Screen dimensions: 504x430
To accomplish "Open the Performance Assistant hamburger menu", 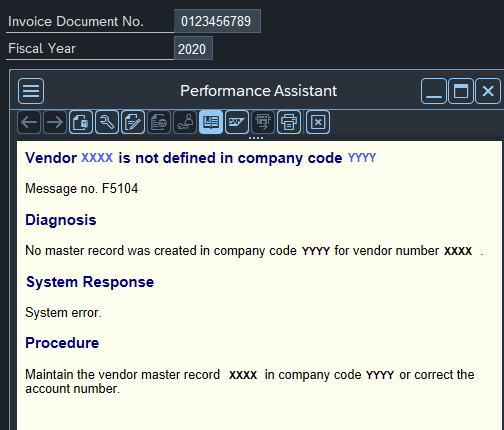I will click(x=31, y=91).
